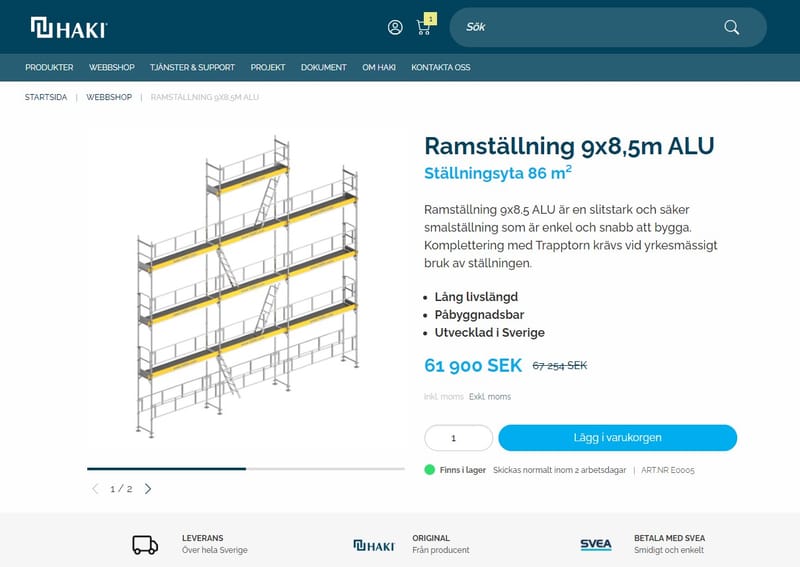
Task: Click the product description paragraph
Action: [x=570, y=236]
